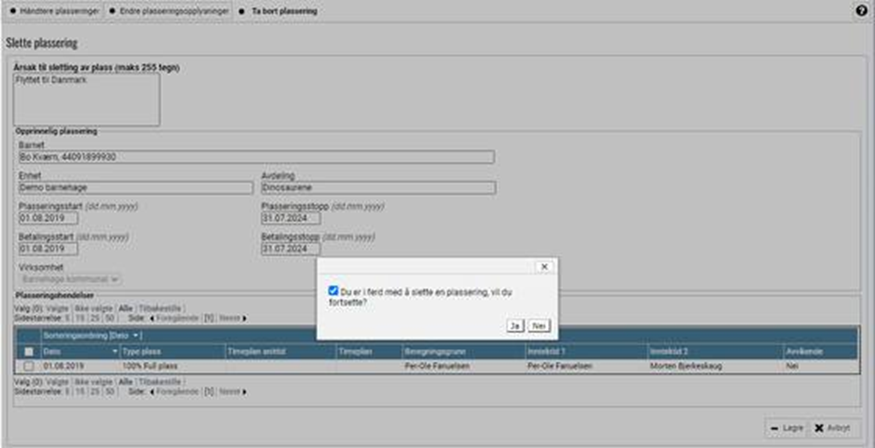Viewport: 875px width, 448px height.
Task: Toggle checkbox in delete confirmation dialog
Action: pyautogui.click(x=333, y=291)
